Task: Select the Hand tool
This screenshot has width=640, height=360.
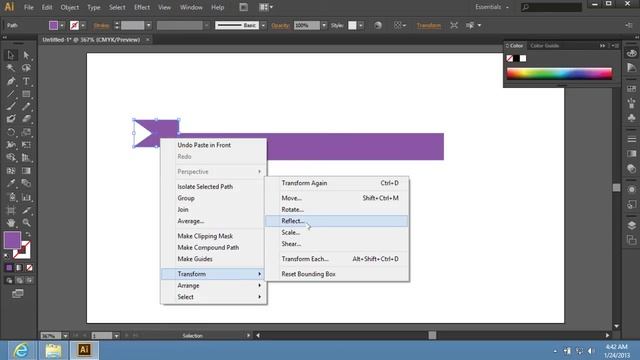Action: (11, 223)
